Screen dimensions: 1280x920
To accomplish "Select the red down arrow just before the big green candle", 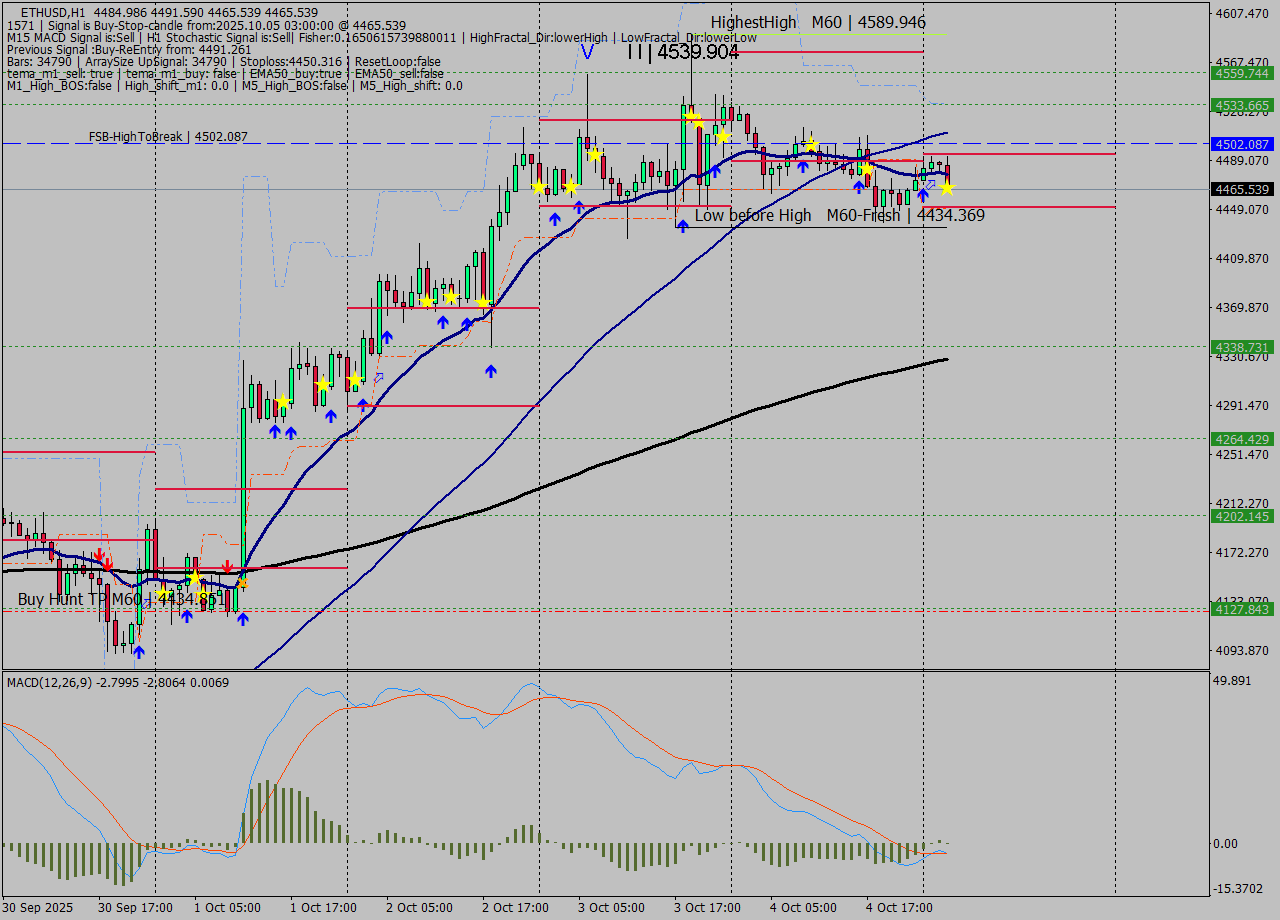I will (x=227, y=567).
